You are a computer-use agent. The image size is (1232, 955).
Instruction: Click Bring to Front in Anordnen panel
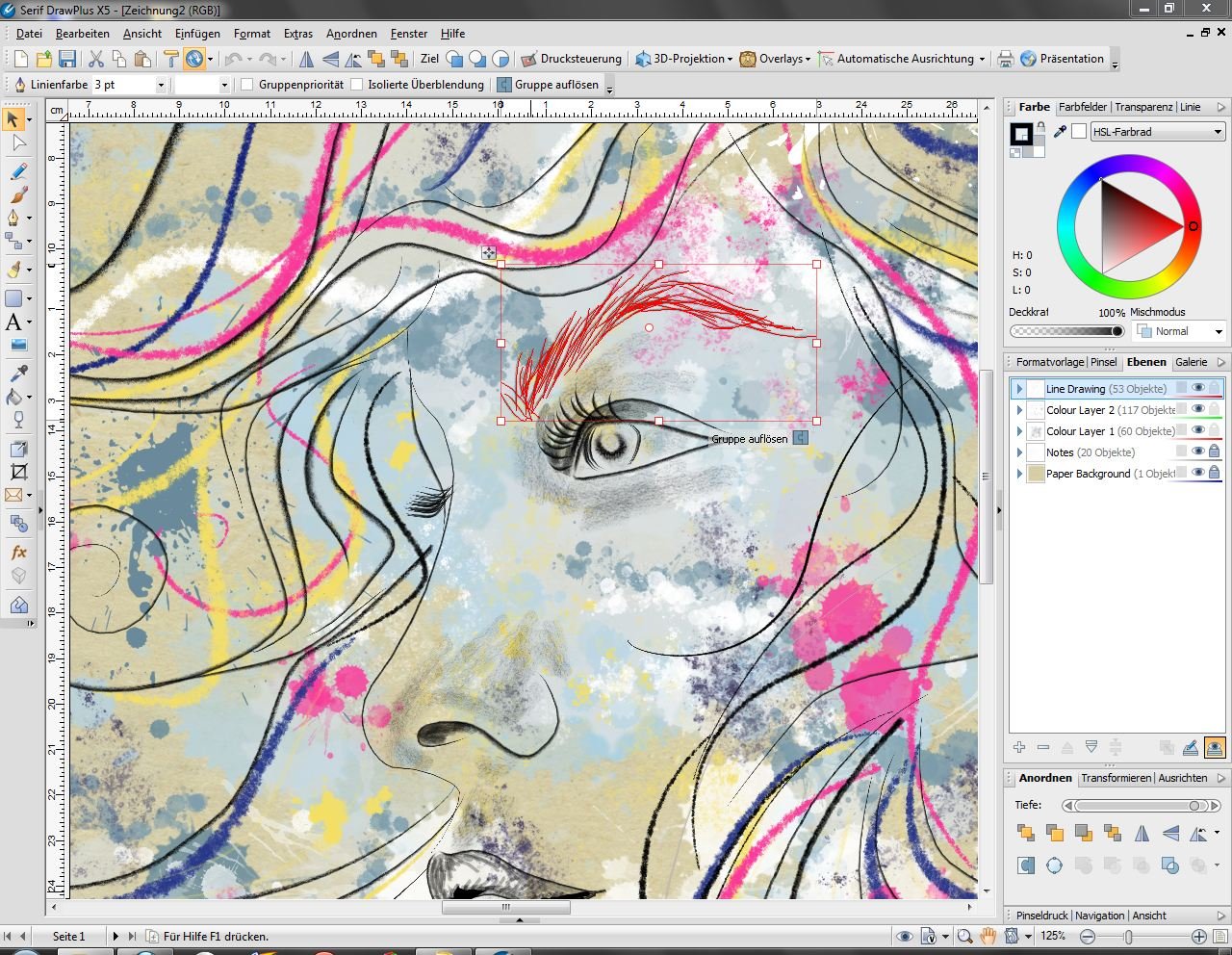pyautogui.click(x=1026, y=833)
